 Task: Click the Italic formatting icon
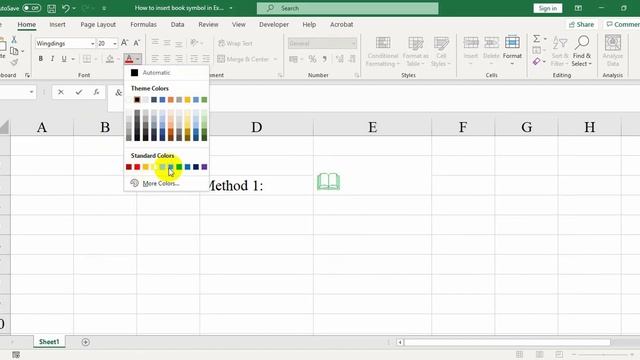(x=52, y=59)
